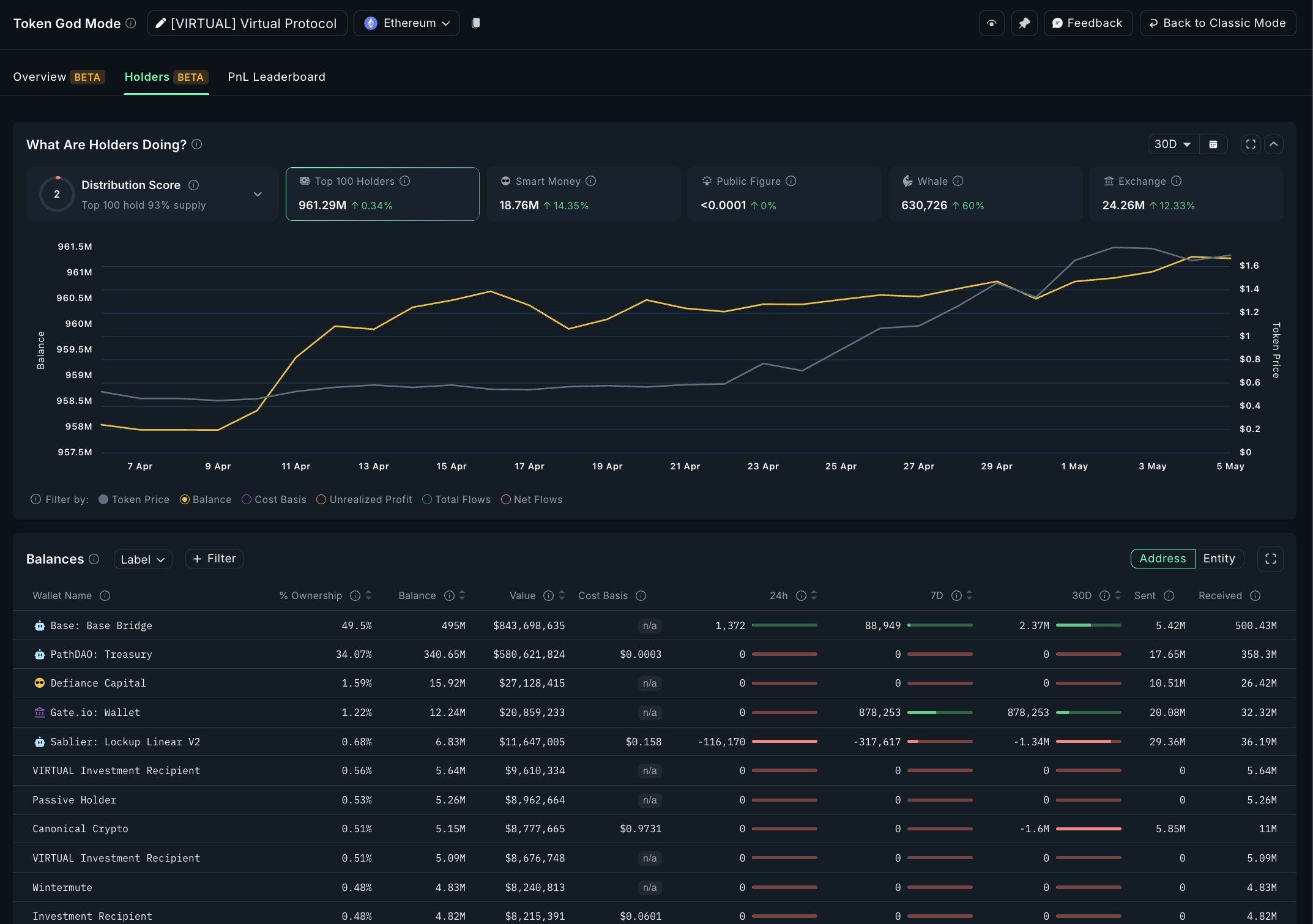Open the Ethereum network selector

(406, 23)
